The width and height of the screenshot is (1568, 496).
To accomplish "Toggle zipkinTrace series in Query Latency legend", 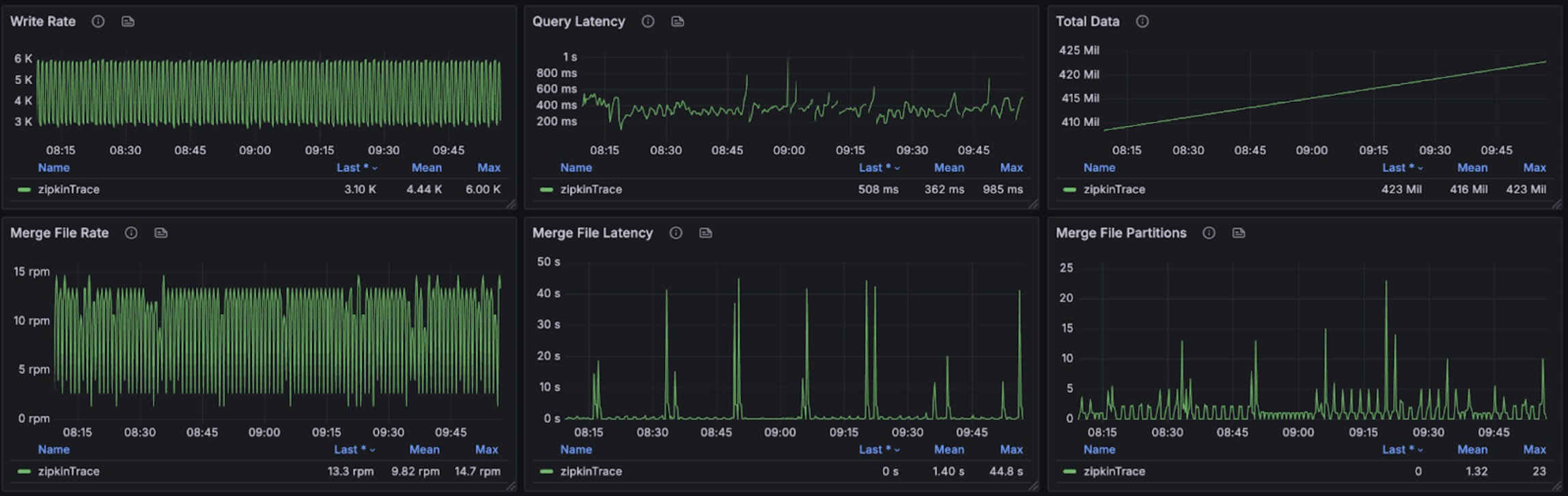I will pos(591,189).
